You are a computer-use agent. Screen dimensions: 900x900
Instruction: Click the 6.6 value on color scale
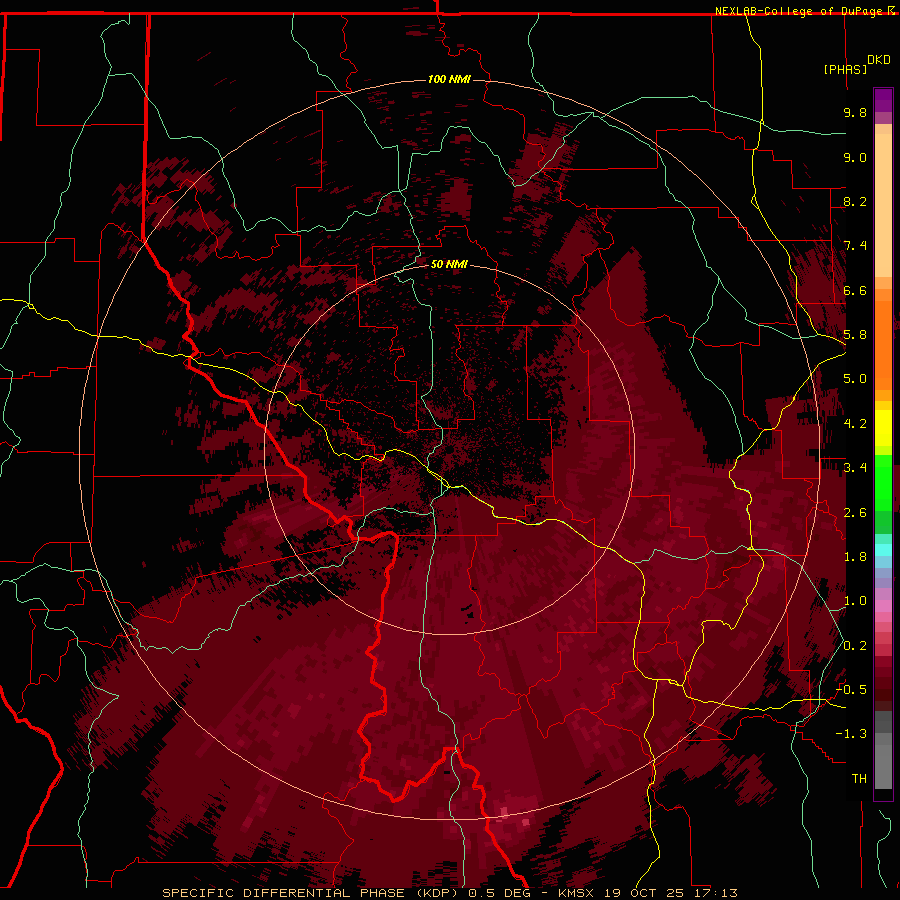(x=855, y=290)
